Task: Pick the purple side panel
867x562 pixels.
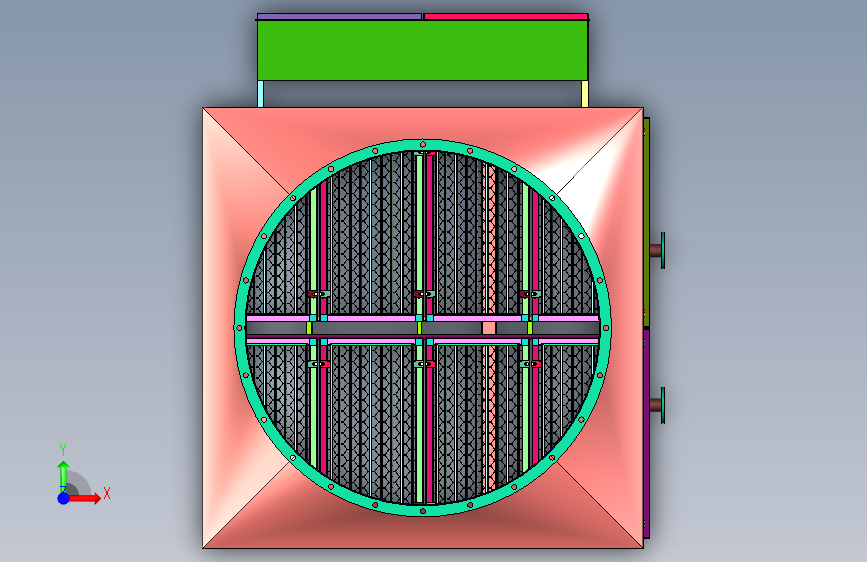Action: 647,433
